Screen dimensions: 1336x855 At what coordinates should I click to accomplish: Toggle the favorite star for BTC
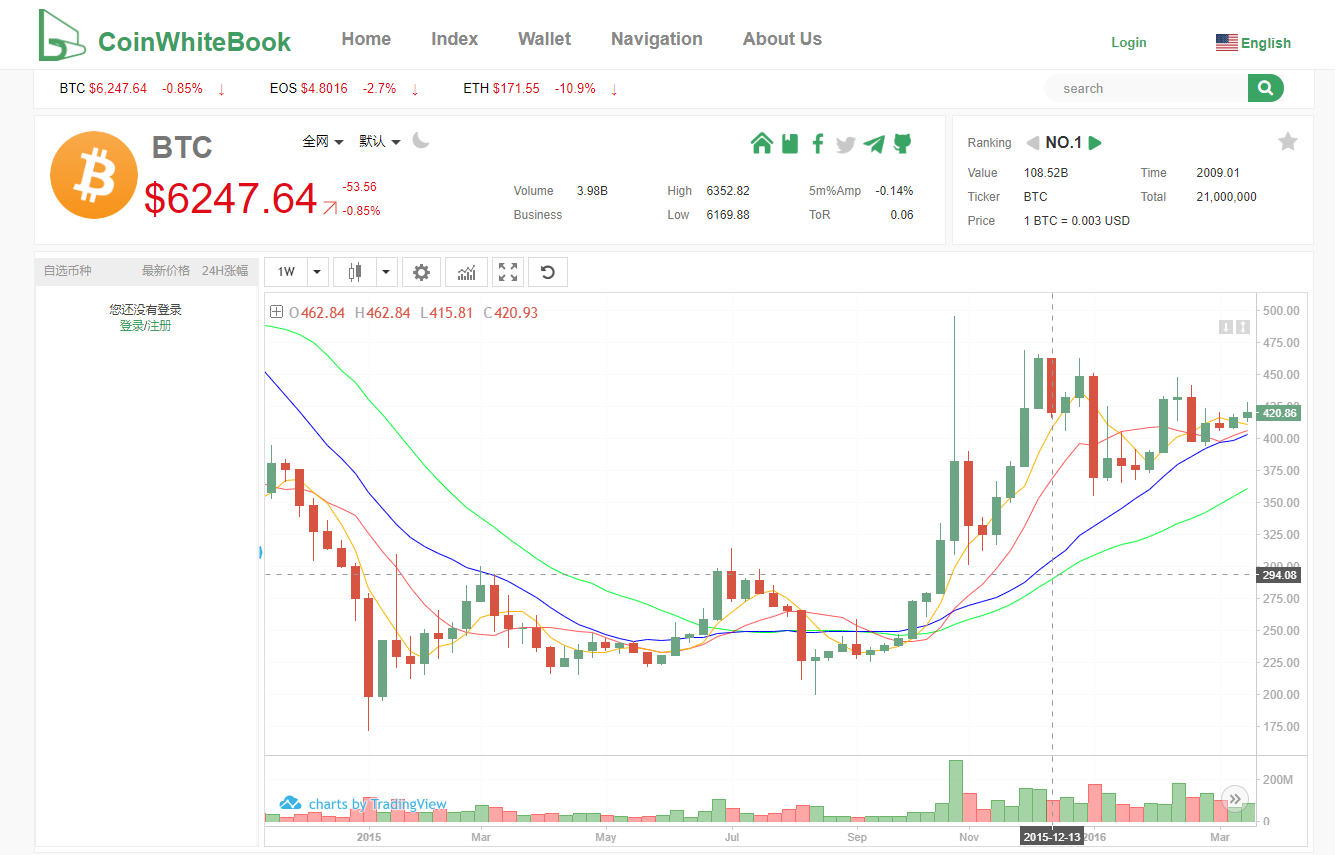1288,142
